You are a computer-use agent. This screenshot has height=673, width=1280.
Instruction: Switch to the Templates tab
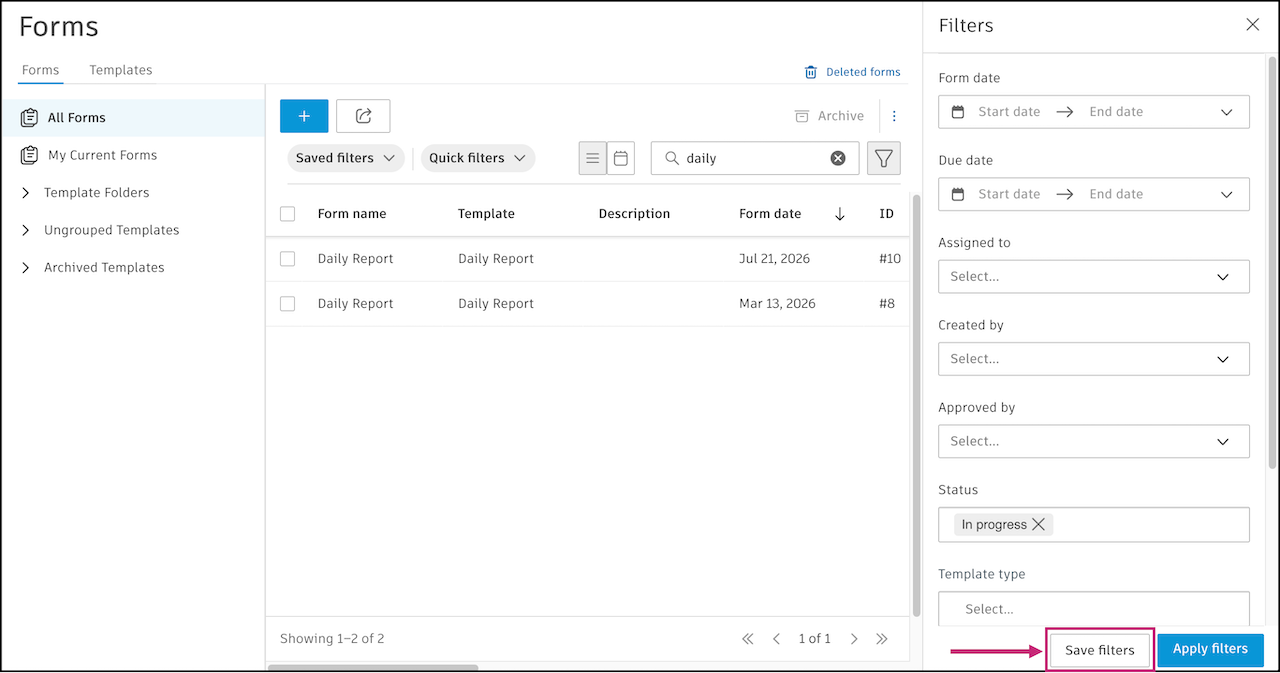(121, 71)
